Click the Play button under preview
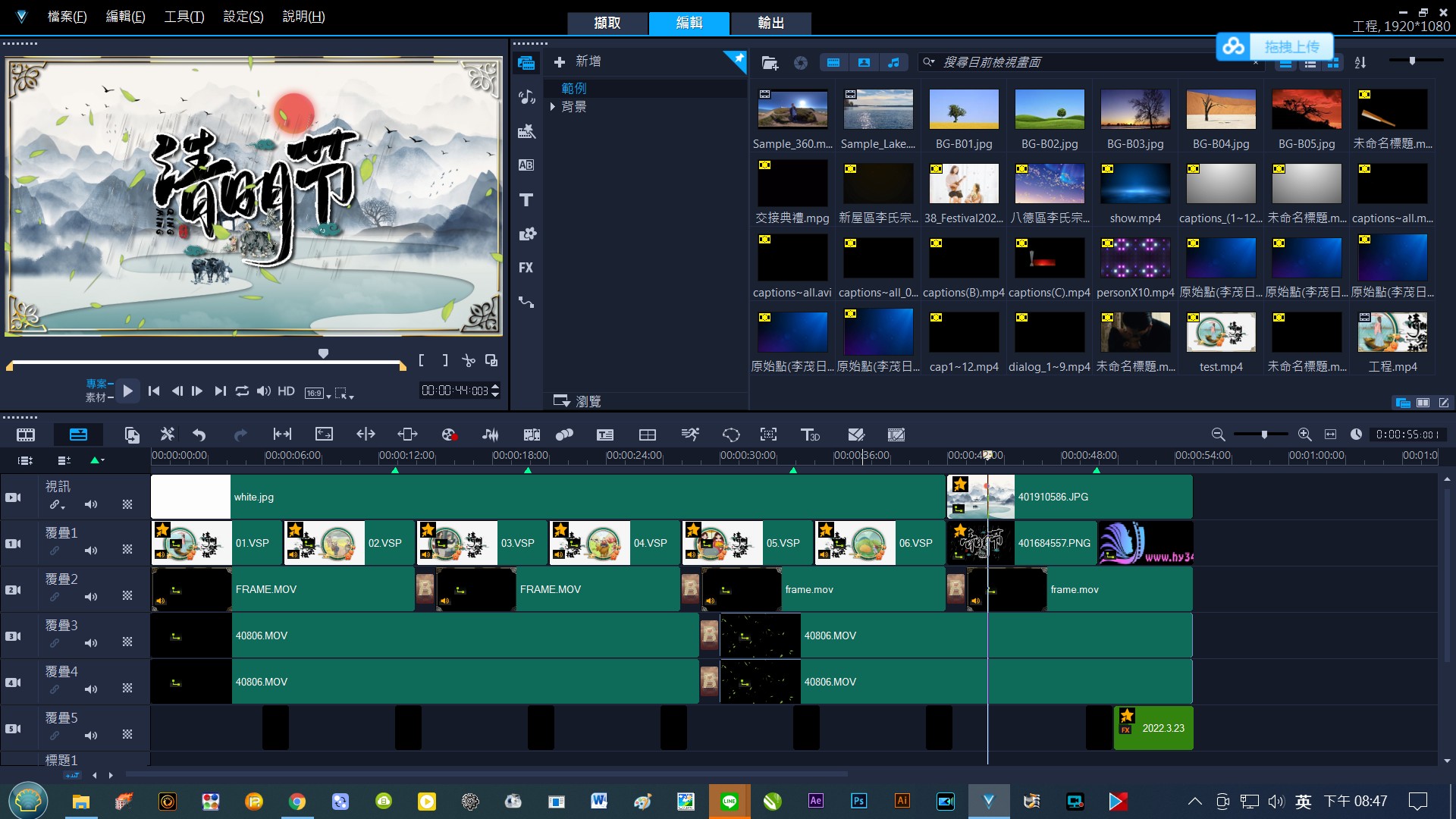The image size is (1456, 819). tap(127, 391)
